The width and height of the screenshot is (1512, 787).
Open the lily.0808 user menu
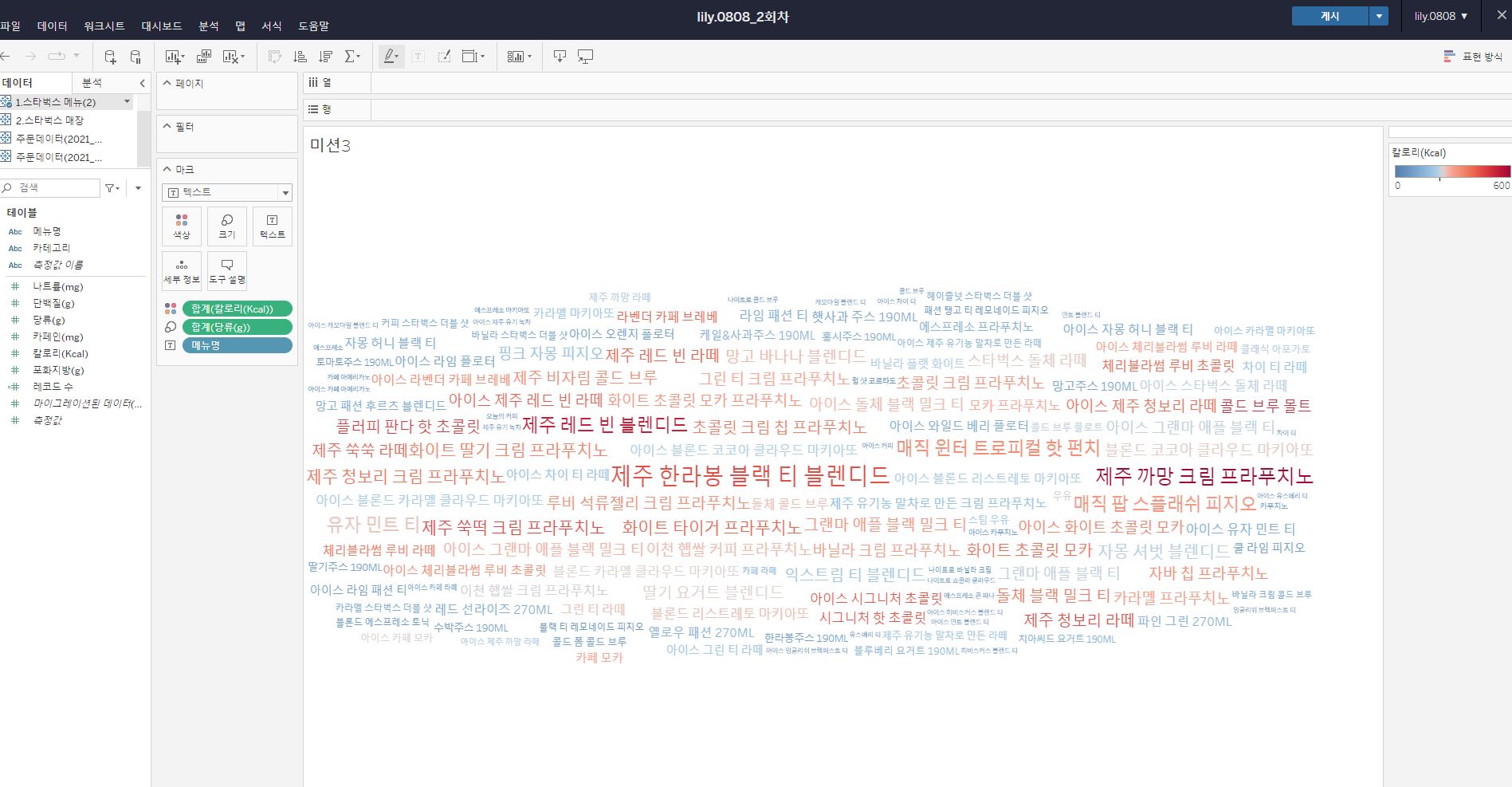tap(1441, 16)
